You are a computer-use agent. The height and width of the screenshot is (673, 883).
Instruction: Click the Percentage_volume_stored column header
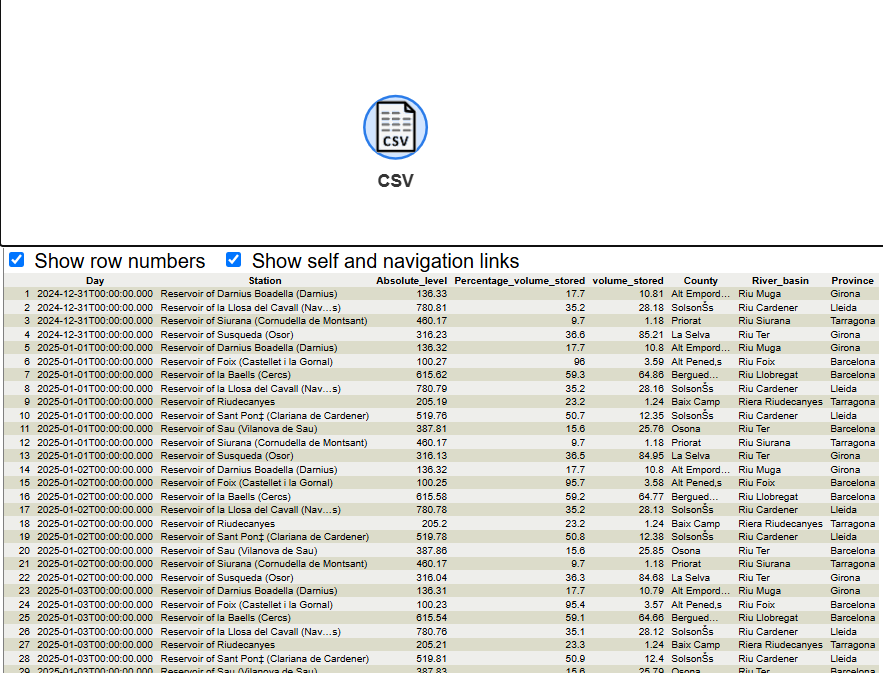(x=519, y=281)
